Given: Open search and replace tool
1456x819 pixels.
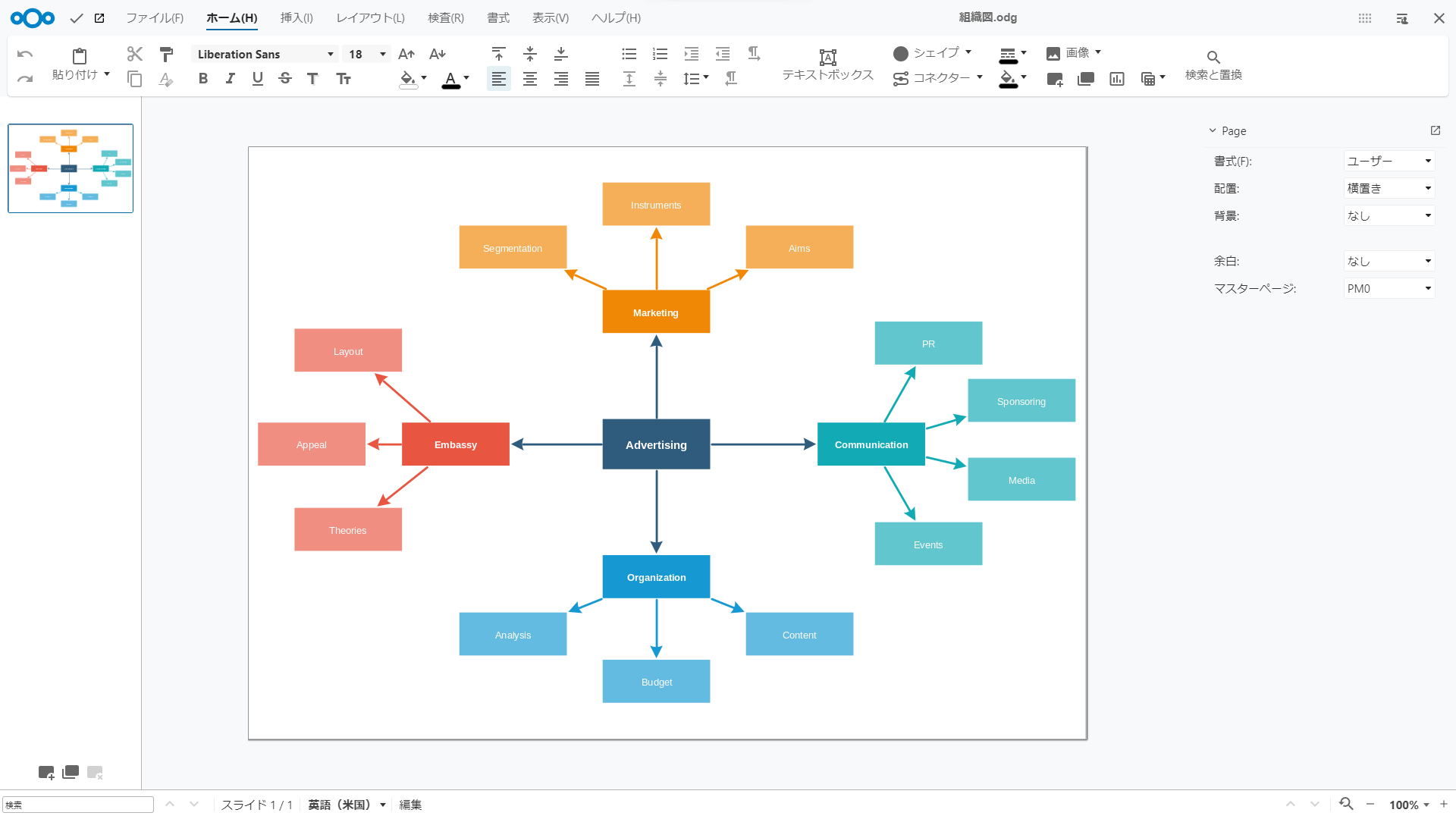Looking at the screenshot, I should (1213, 64).
